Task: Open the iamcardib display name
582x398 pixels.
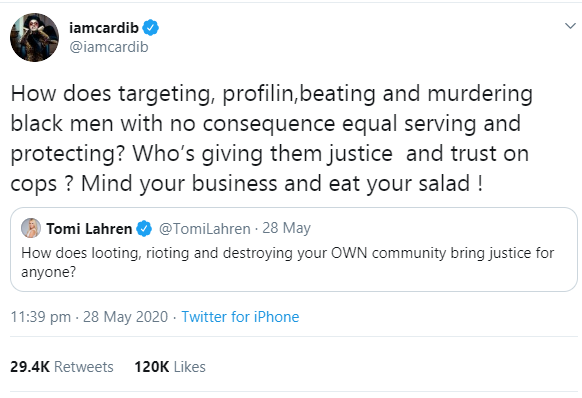Action: (x=104, y=27)
